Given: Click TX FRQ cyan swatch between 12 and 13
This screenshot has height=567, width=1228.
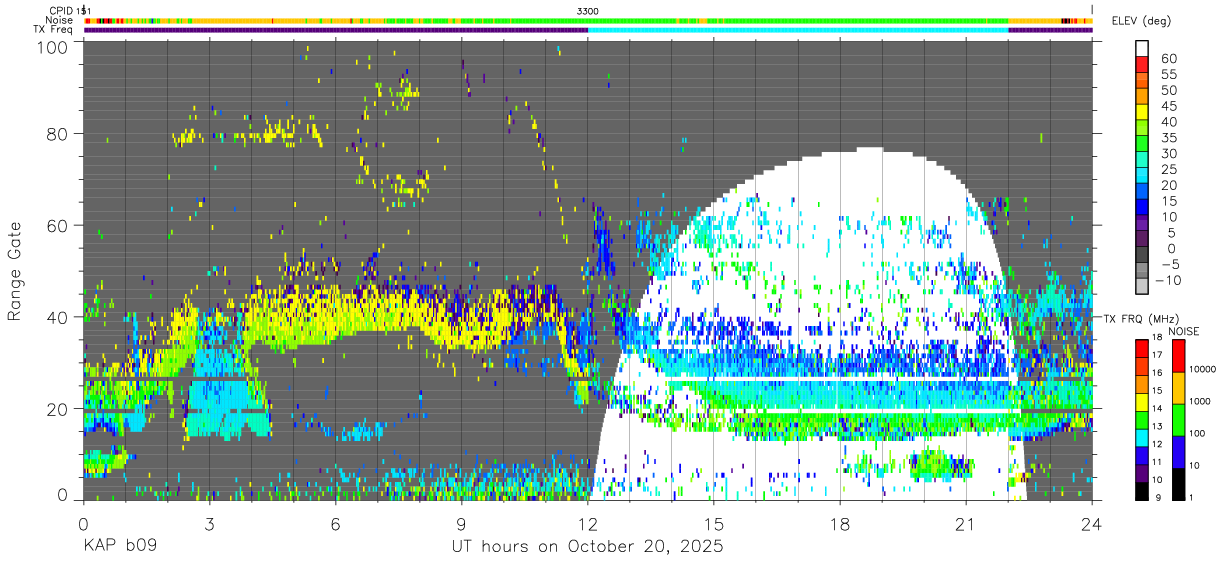Looking at the screenshot, I should pyautogui.click(x=1142, y=438).
